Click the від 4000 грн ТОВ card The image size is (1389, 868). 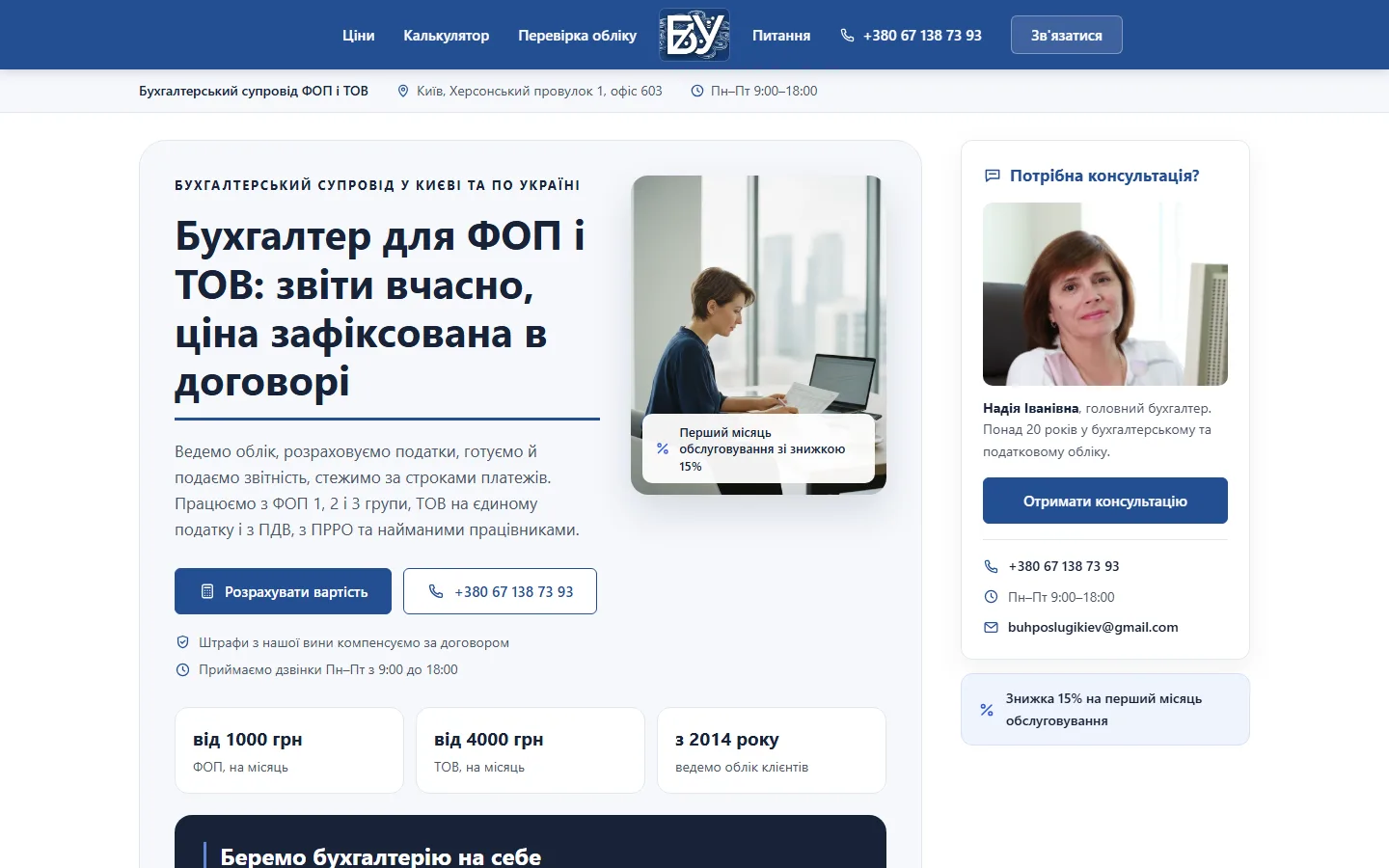pos(531,750)
